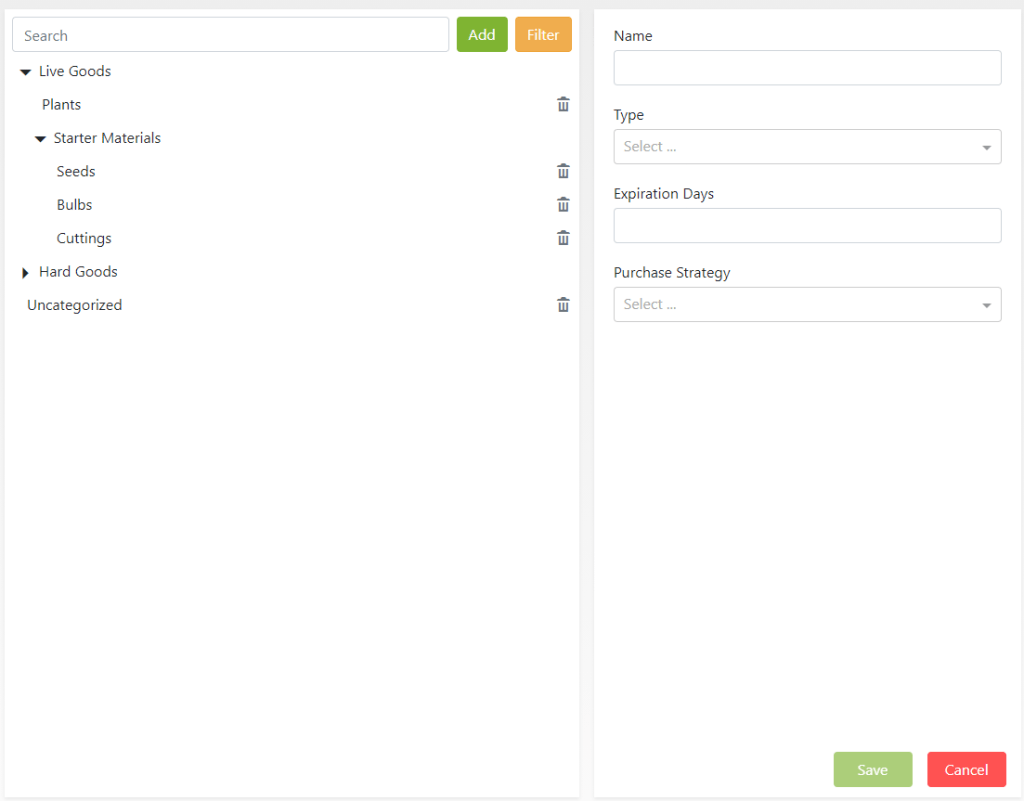
Task: Remove Bulbs using its trash icon
Action: [563, 205]
